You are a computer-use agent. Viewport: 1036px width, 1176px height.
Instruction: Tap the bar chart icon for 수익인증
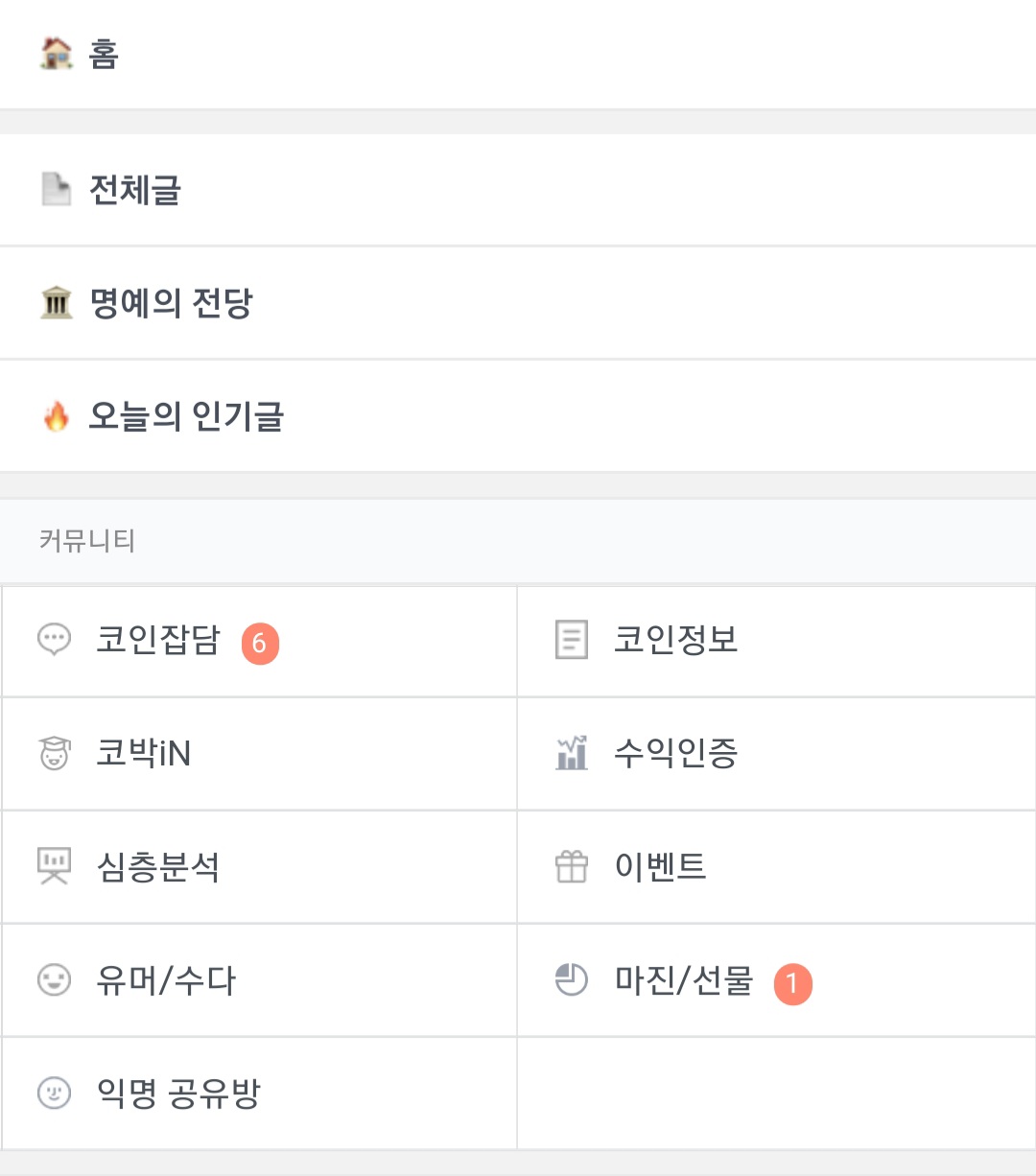pos(572,753)
